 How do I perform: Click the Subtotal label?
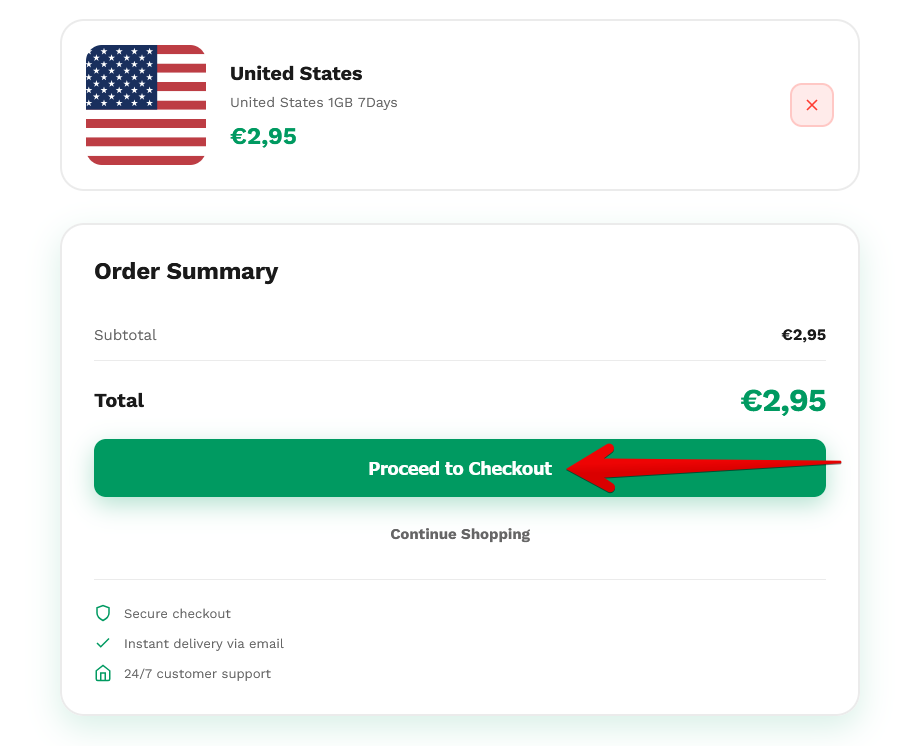(125, 335)
